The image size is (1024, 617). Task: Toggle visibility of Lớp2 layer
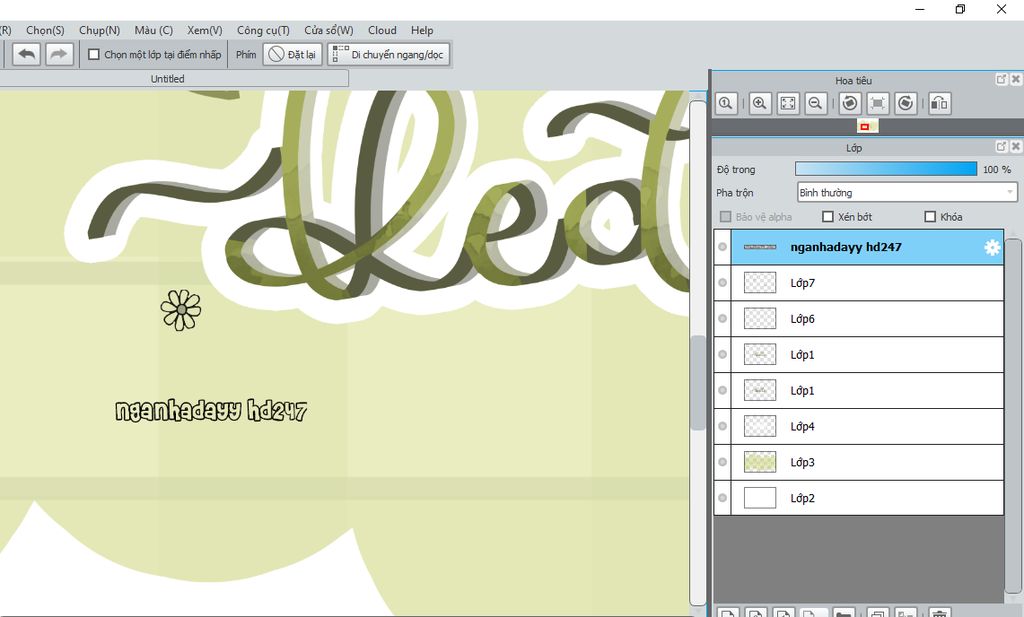722,498
